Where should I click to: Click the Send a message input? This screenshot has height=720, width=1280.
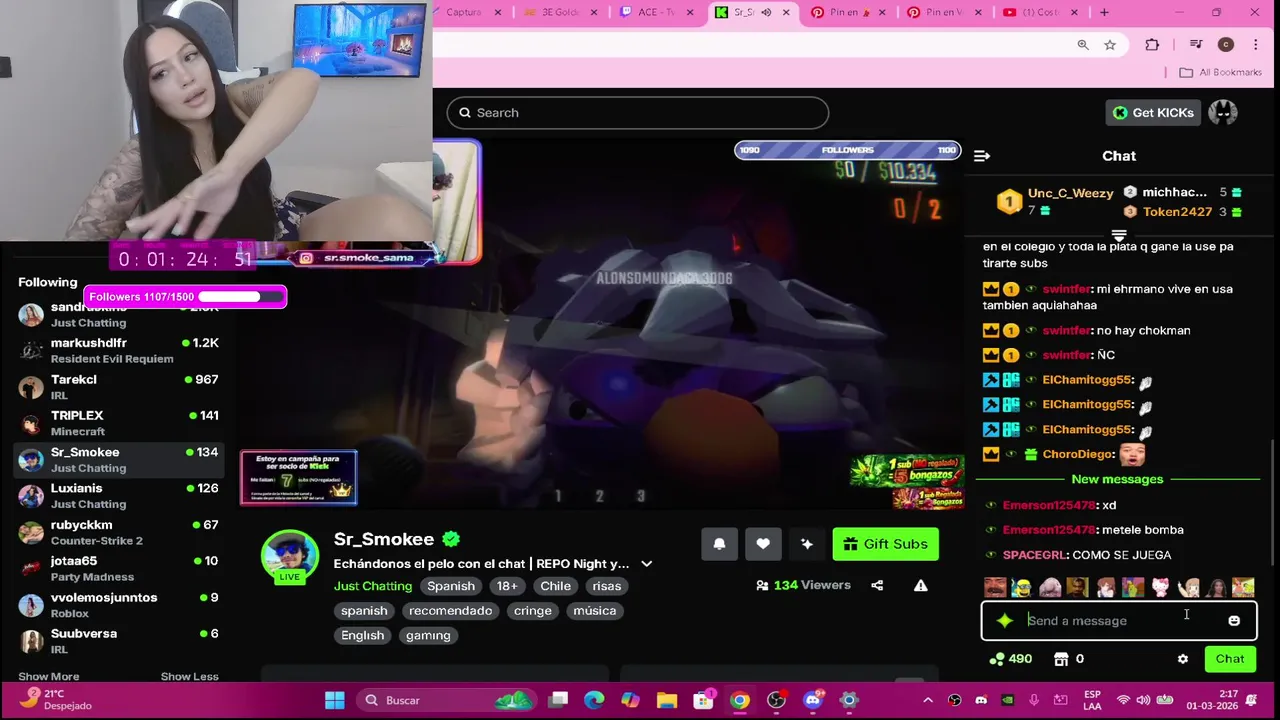1120,621
